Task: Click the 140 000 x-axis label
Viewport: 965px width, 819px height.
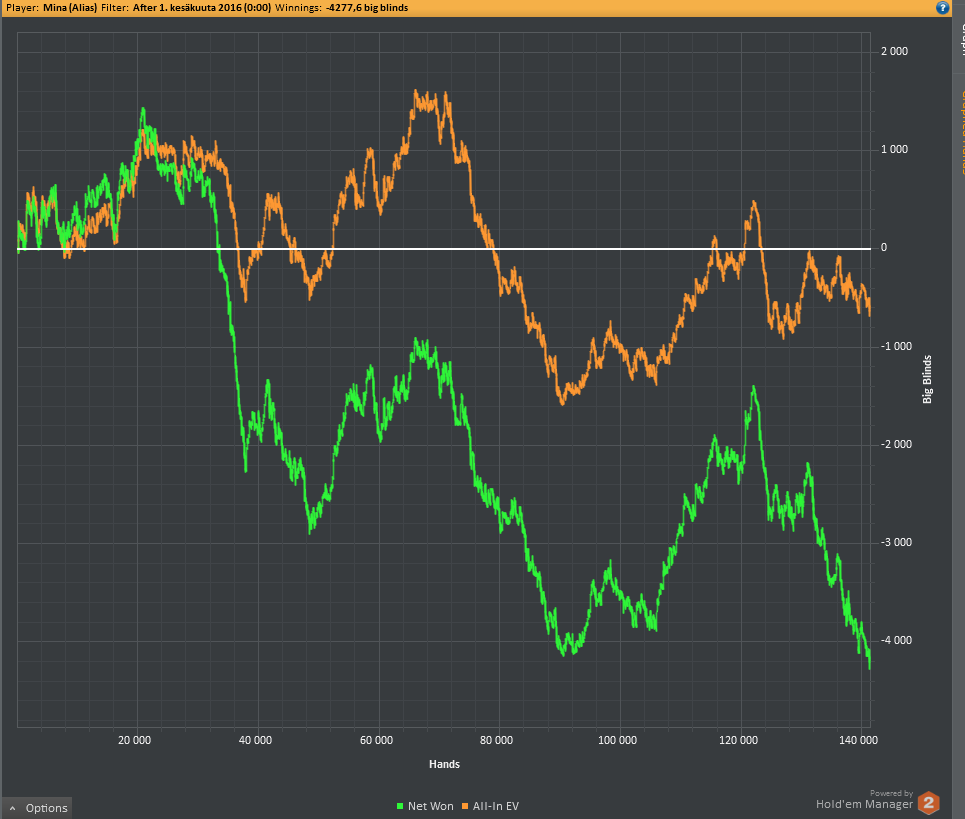Action: point(858,740)
